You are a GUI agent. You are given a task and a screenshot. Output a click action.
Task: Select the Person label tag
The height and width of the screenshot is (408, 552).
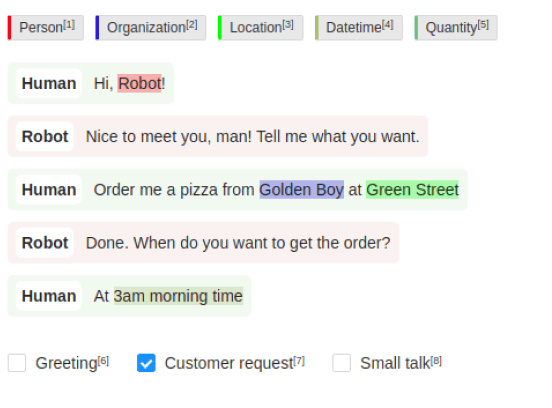pos(46,27)
